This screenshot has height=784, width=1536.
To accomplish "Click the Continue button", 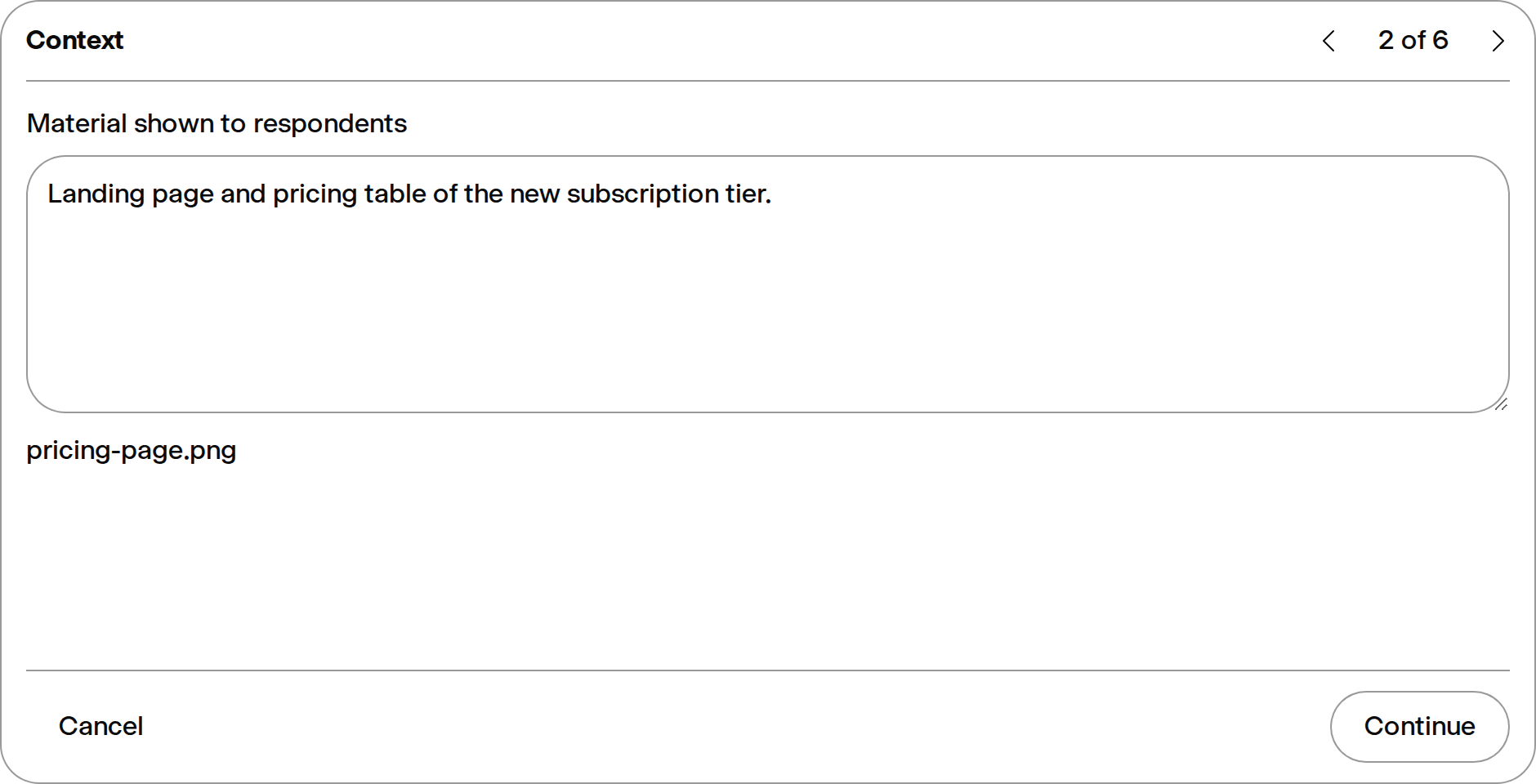I will pos(1419,726).
